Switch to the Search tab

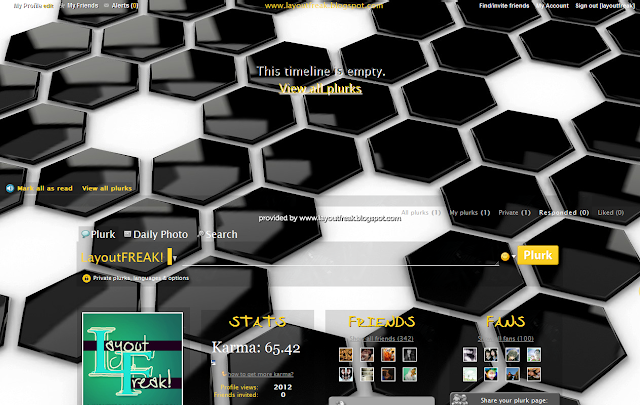(x=218, y=234)
